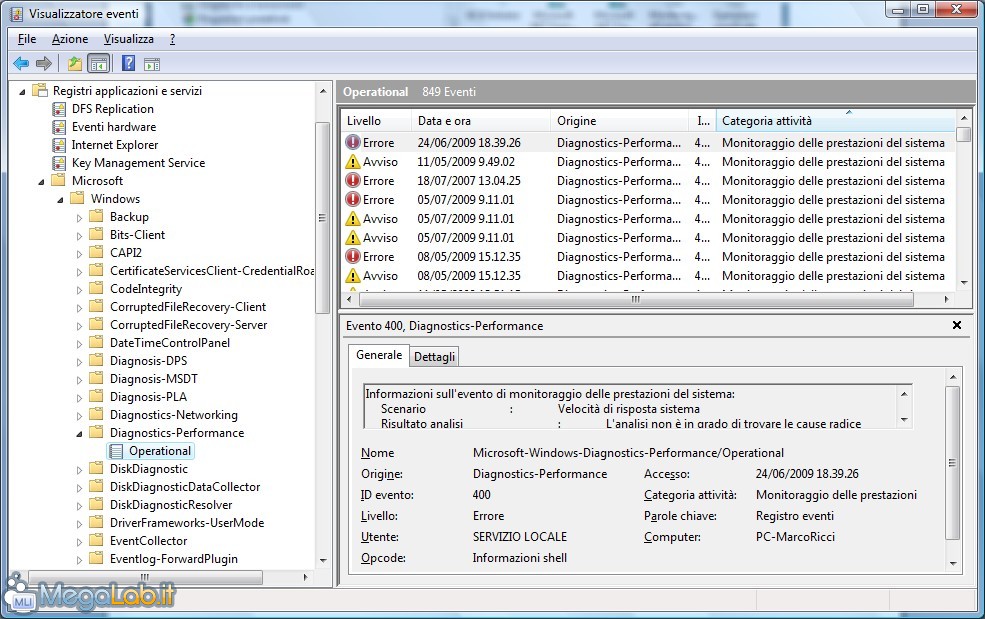Sort by the I... event ID column header
The height and width of the screenshot is (619, 985).
pos(703,121)
